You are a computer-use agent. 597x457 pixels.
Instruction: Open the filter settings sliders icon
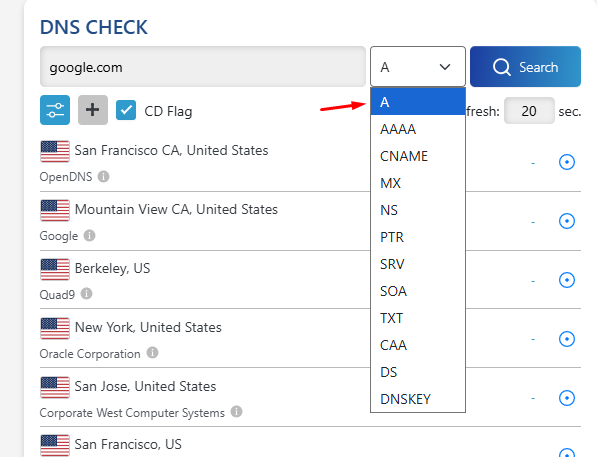point(55,110)
